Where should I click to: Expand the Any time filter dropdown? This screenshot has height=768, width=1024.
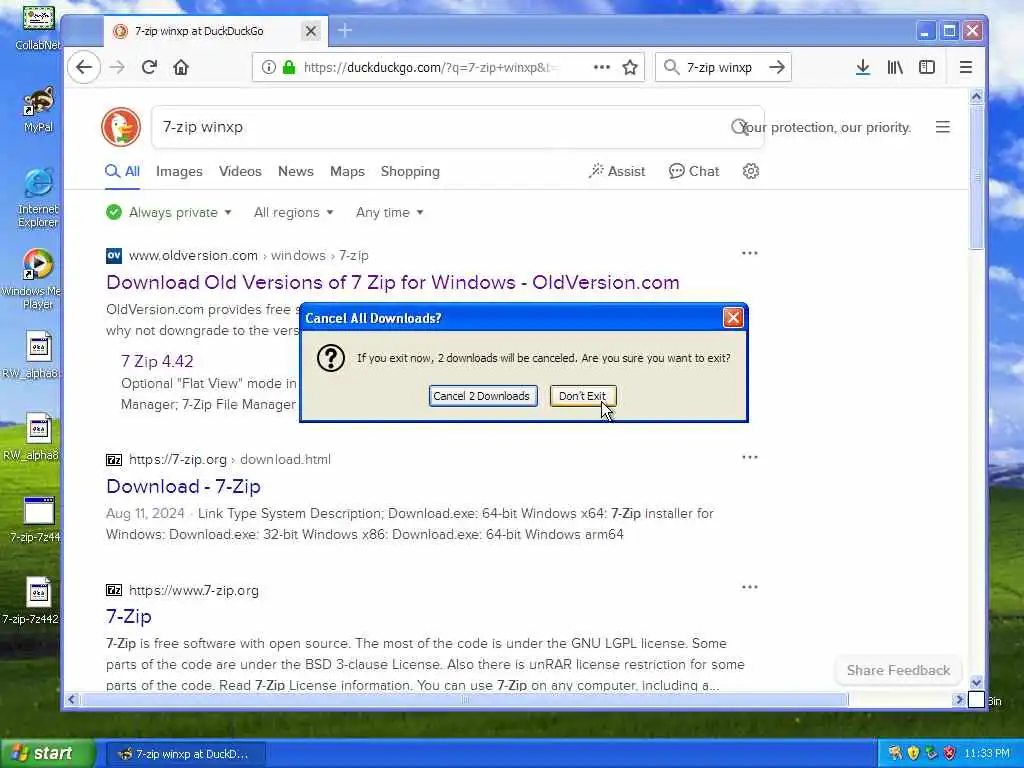tap(389, 212)
